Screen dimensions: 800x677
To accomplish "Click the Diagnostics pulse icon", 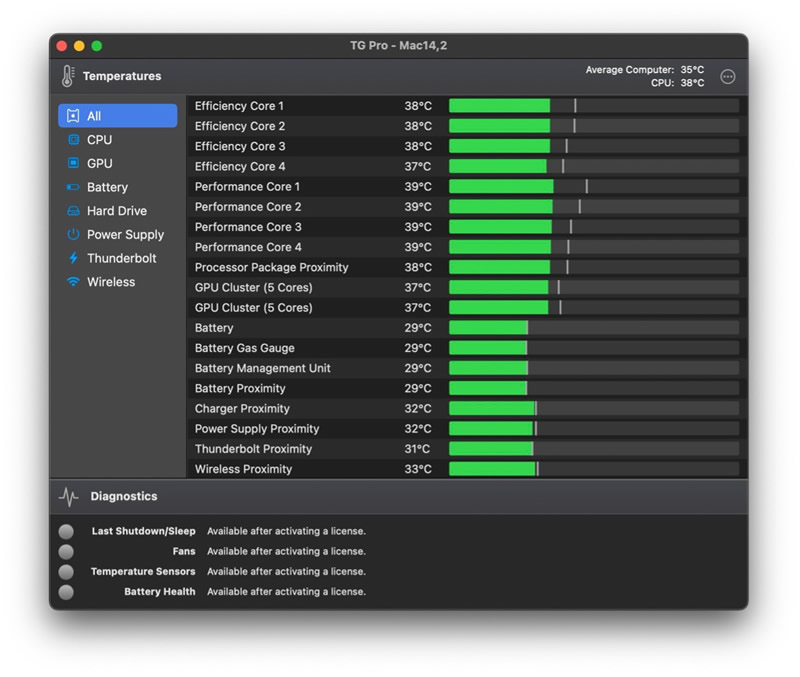I will 69,496.
